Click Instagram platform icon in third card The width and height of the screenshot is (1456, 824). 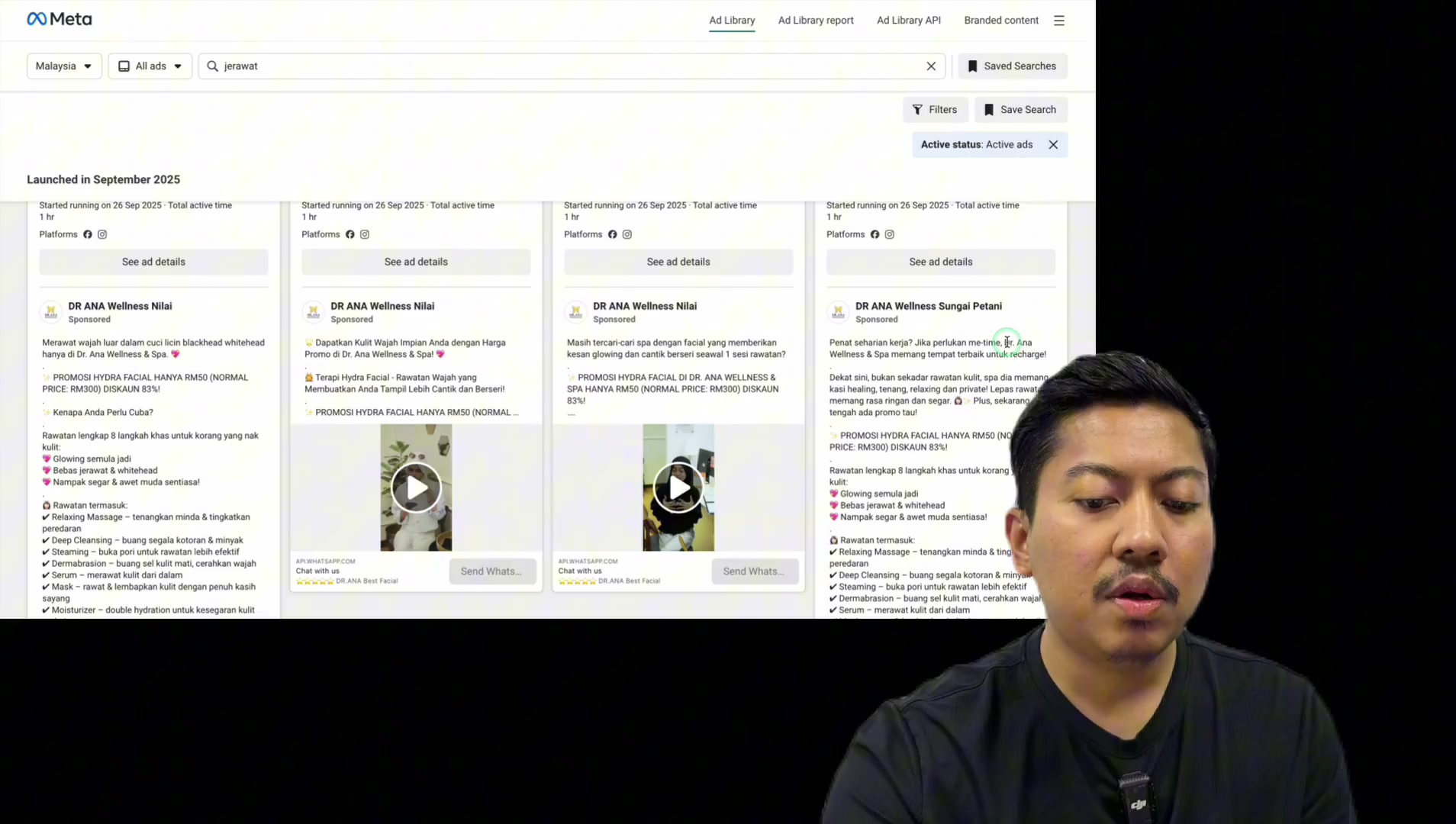(x=627, y=235)
